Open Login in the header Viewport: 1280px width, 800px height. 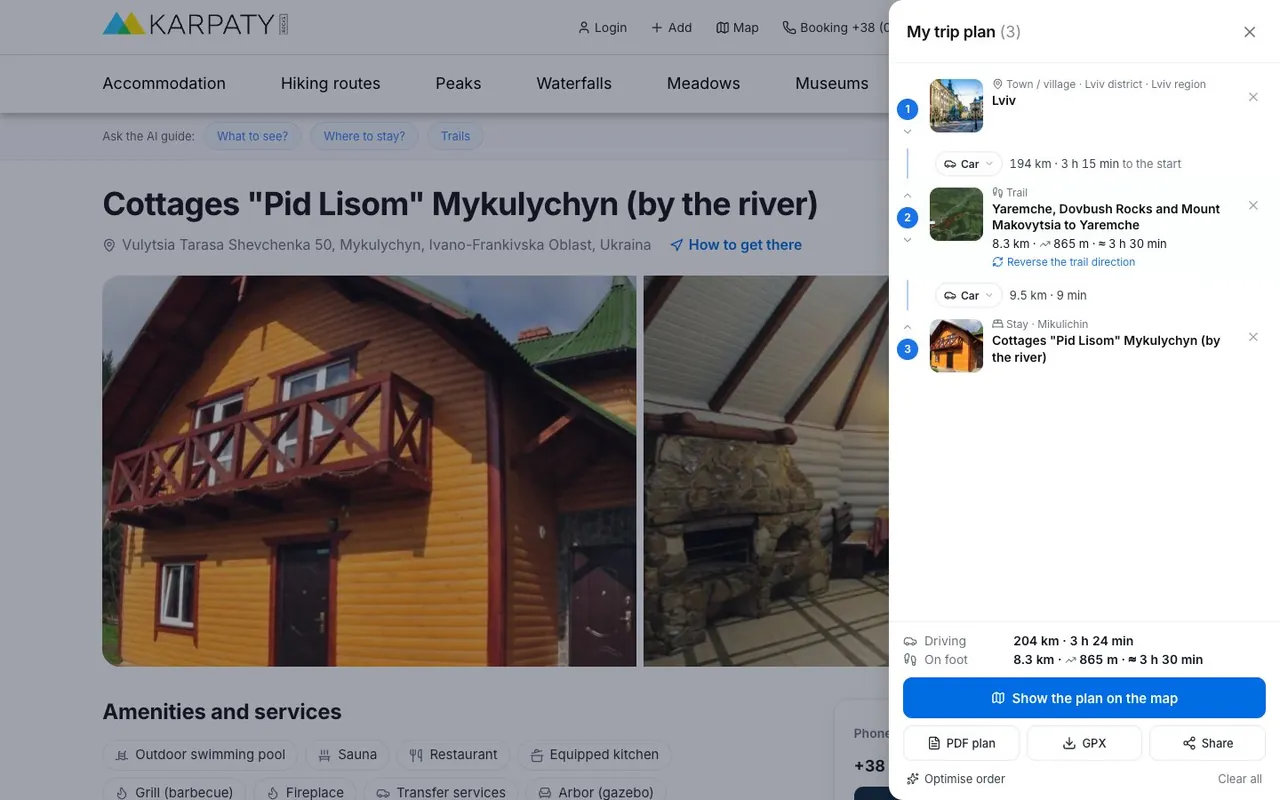point(602,27)
